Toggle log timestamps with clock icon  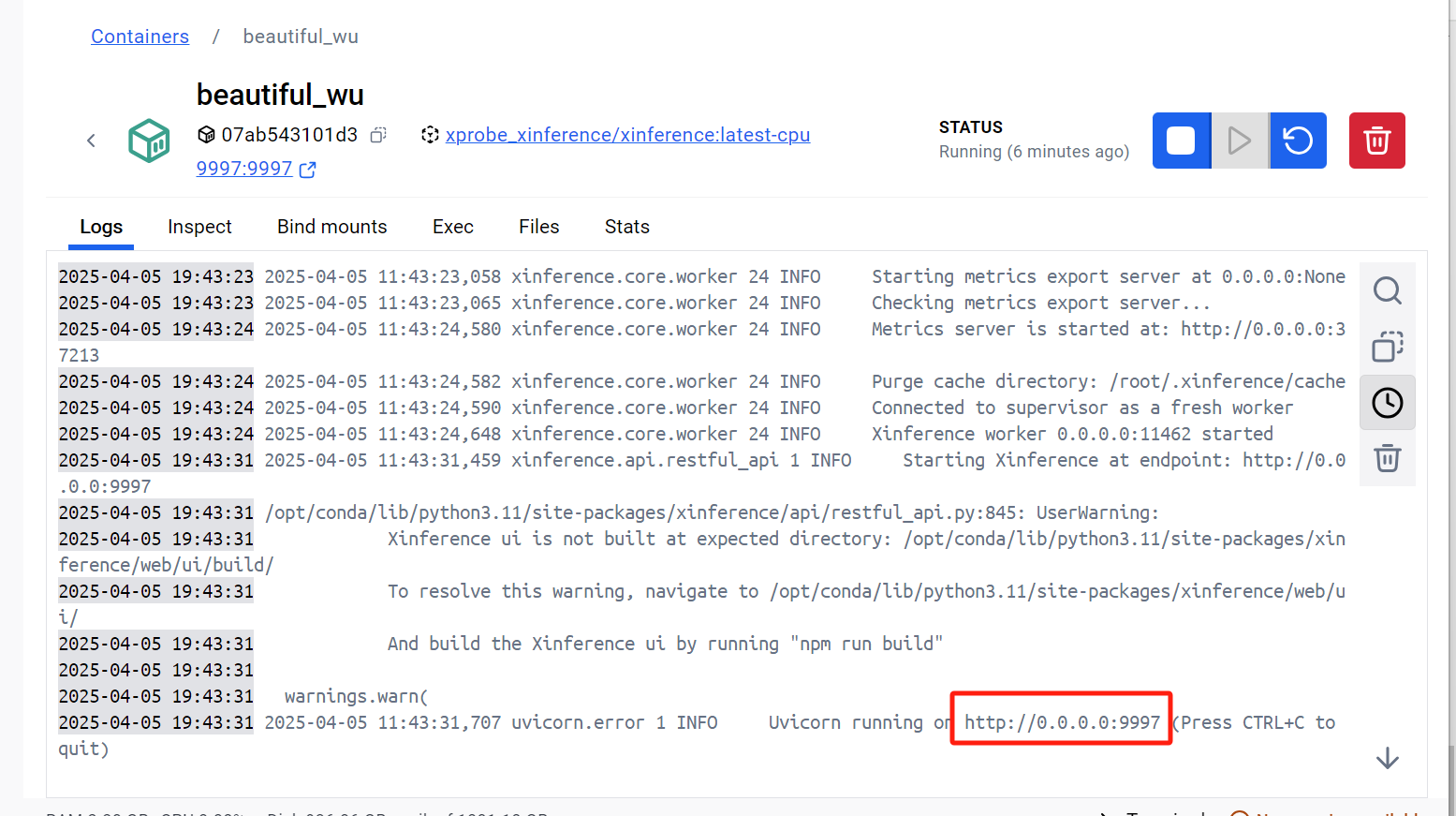click(1387, 403)
